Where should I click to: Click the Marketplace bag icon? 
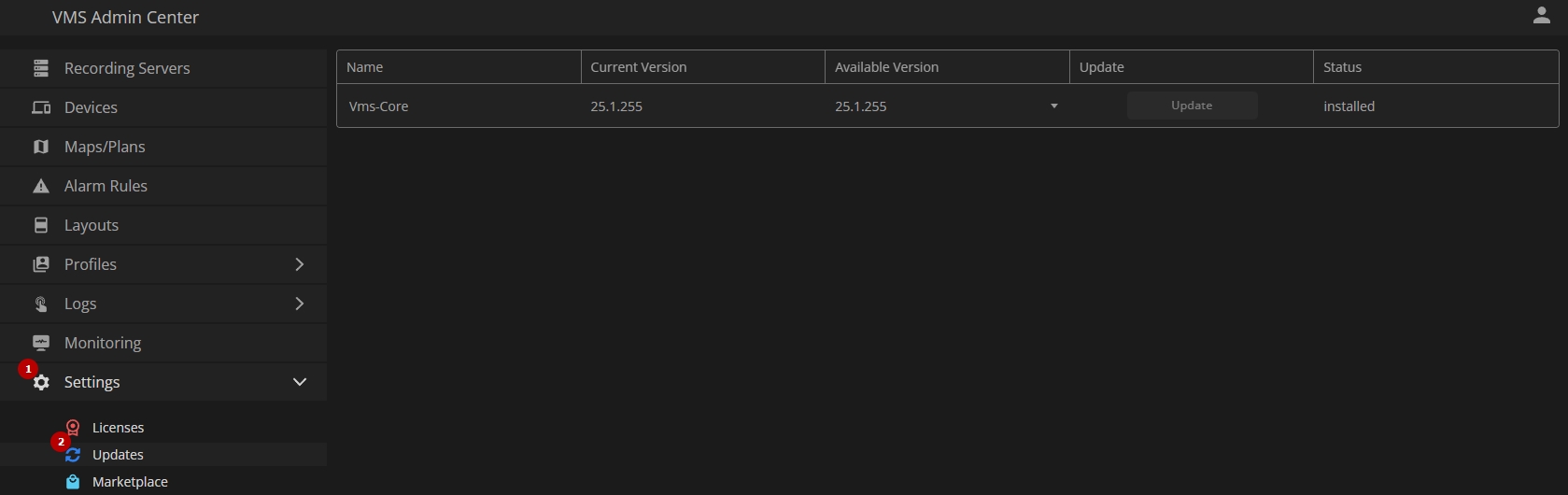pyautogui.click(x=73, y=482)
